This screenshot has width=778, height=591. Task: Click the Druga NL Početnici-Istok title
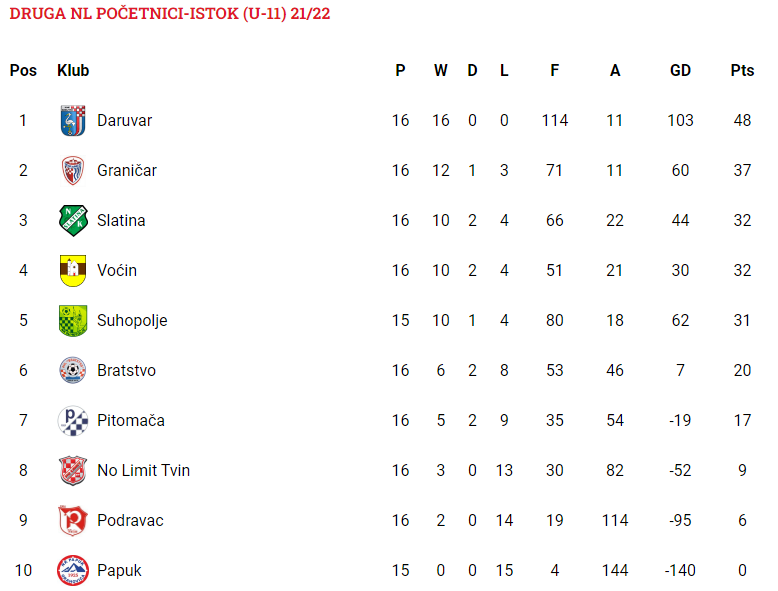click(x=170, y=14)
